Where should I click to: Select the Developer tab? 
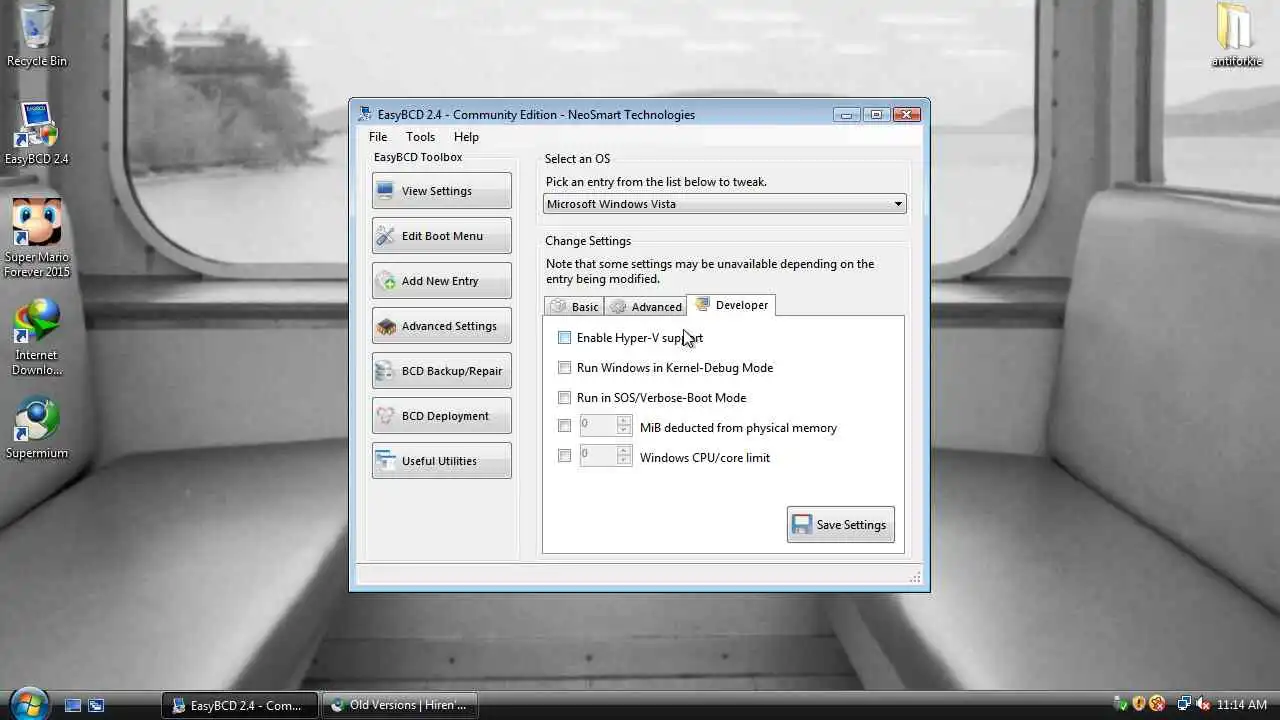point(731,305)
